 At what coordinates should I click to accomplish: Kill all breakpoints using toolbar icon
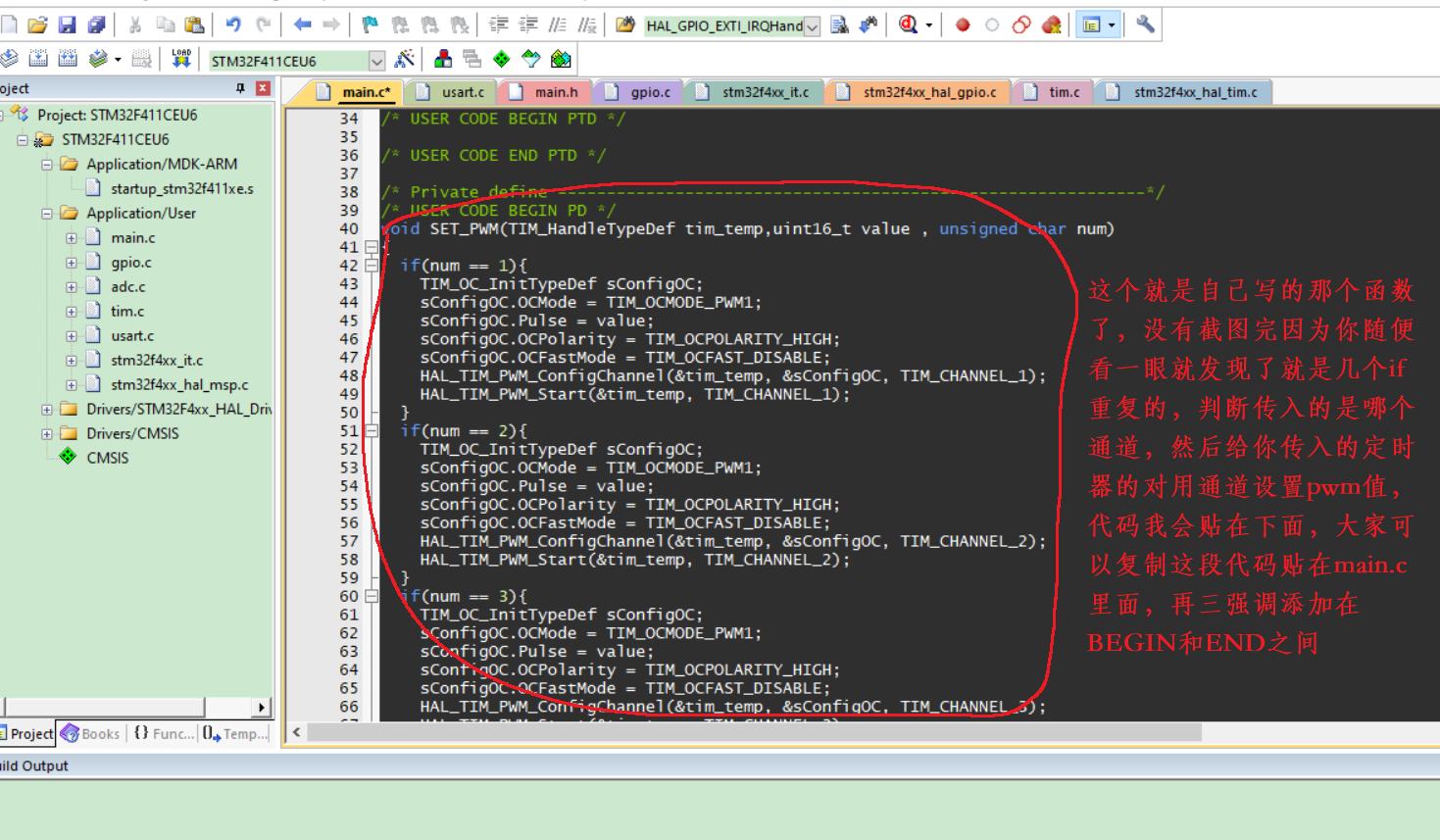click(1051, 25)
